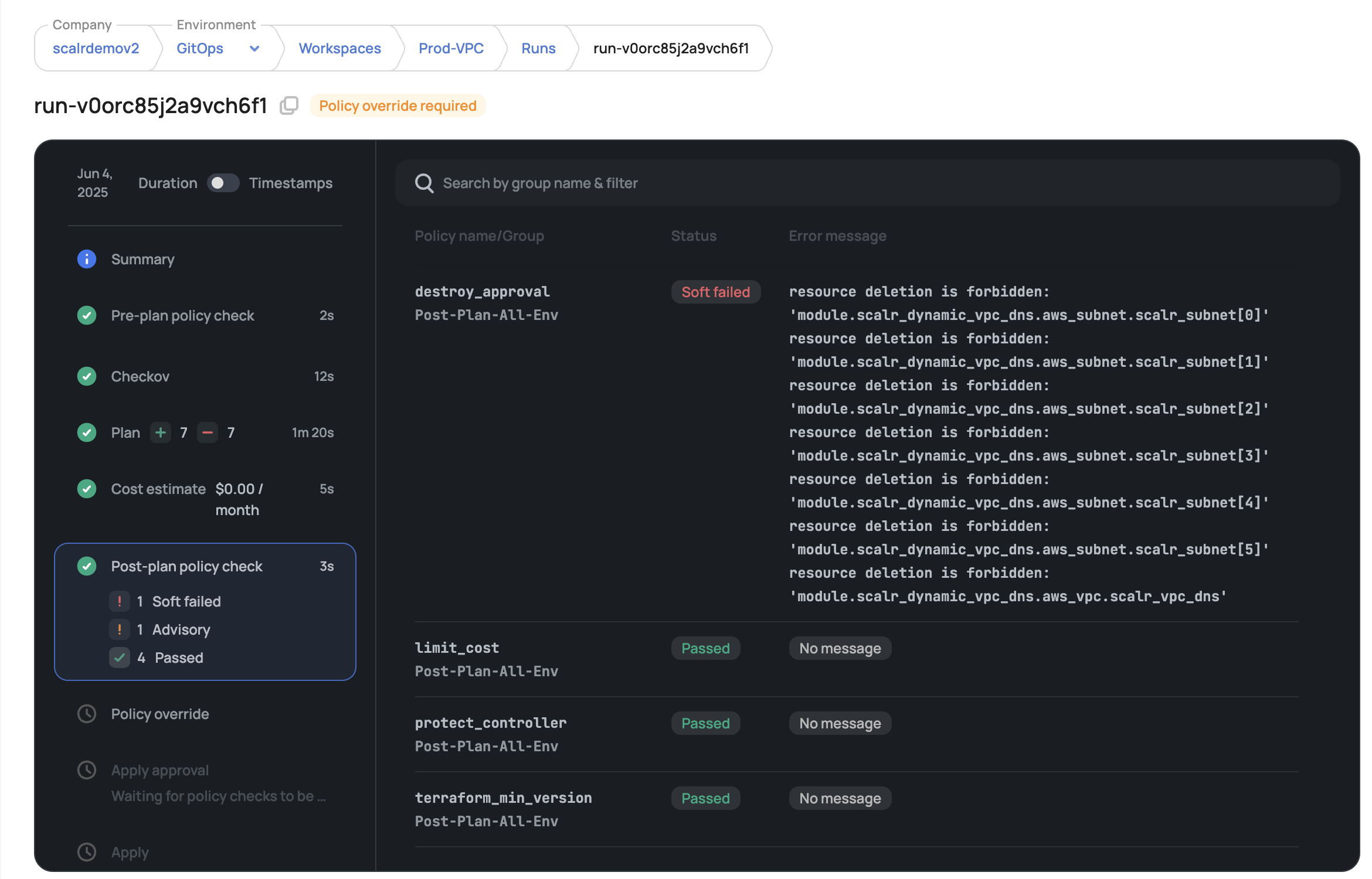Filter by 1 Soft failed
This screenshot has width=1372, height=879.
click(x=179, y=601)
